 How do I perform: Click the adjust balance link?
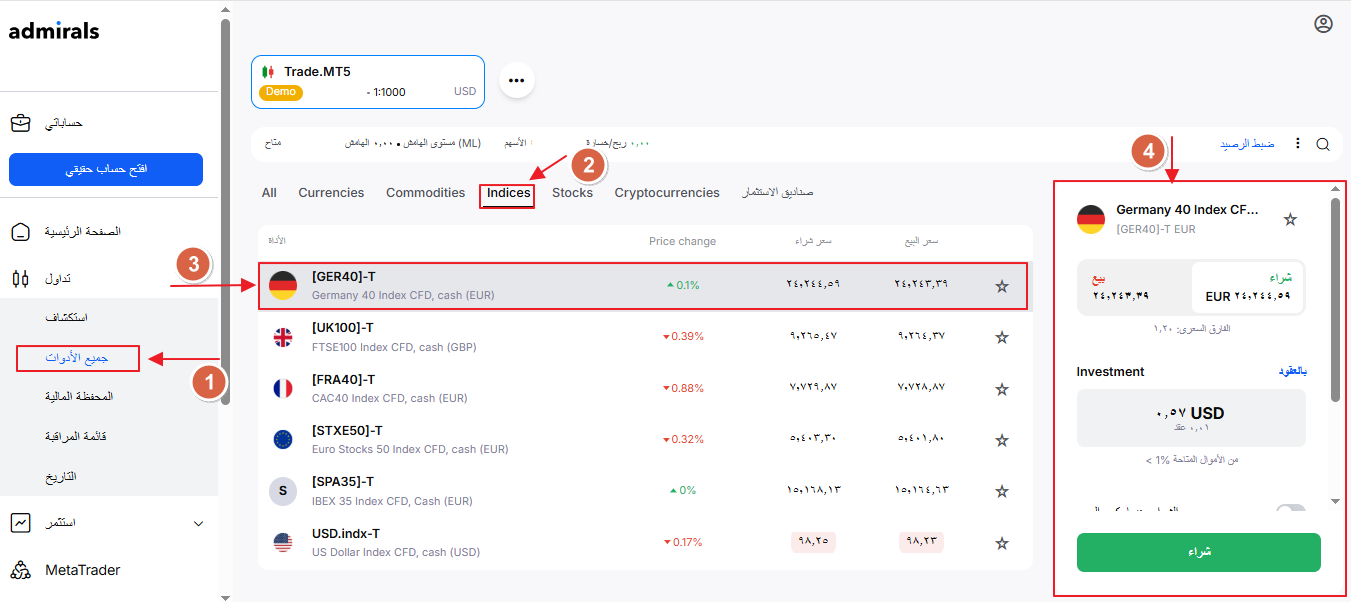1247,144
